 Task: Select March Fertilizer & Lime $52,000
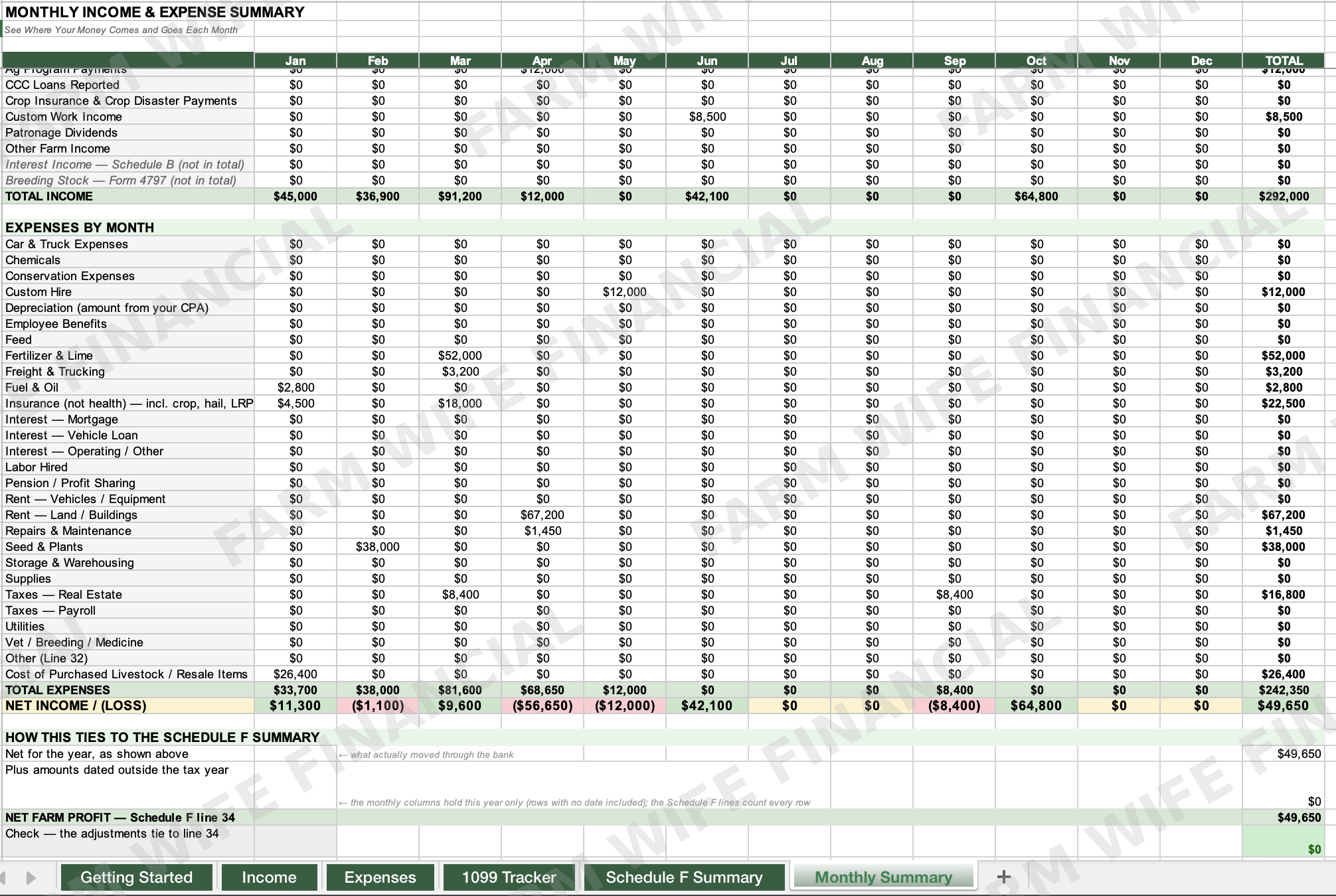pos(460,356)
